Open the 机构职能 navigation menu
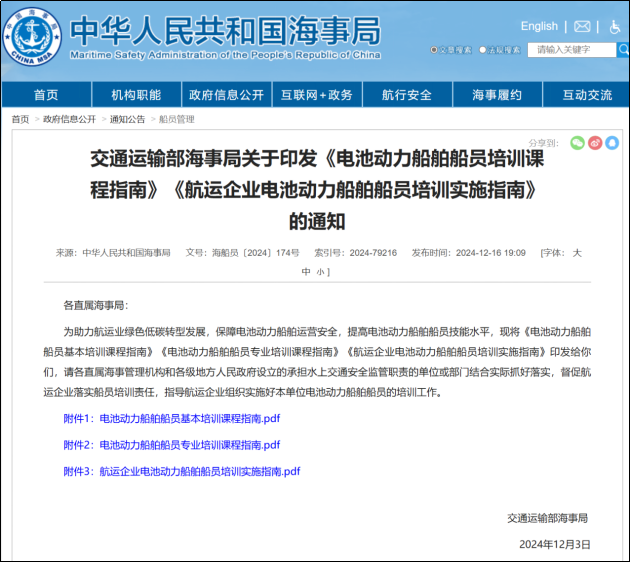 click(136, 95)
